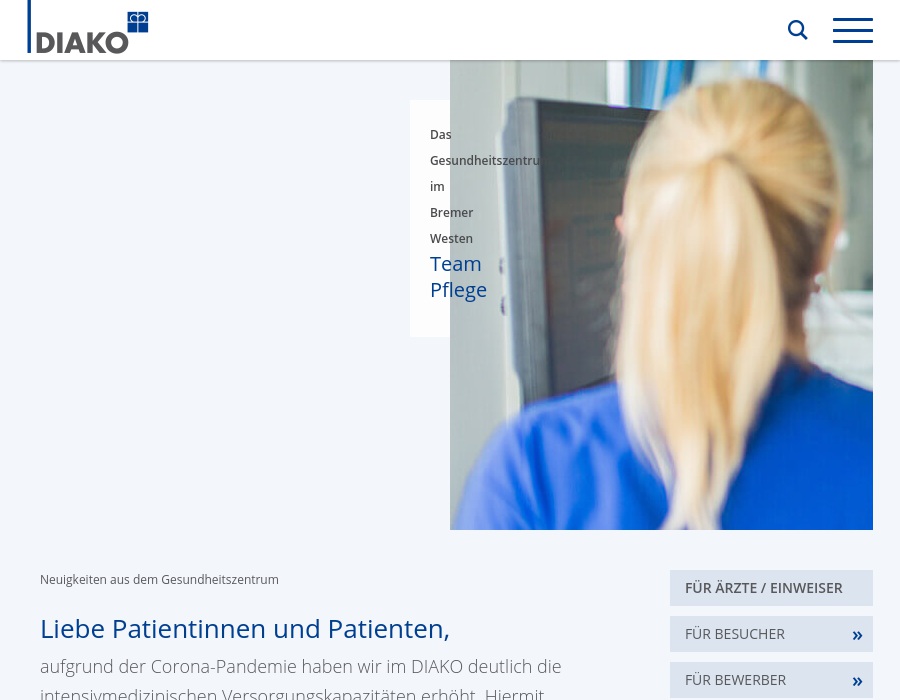Click the heading Liebe Patientinnen und Patienten
Screen dimensions: 900x700
244,628
